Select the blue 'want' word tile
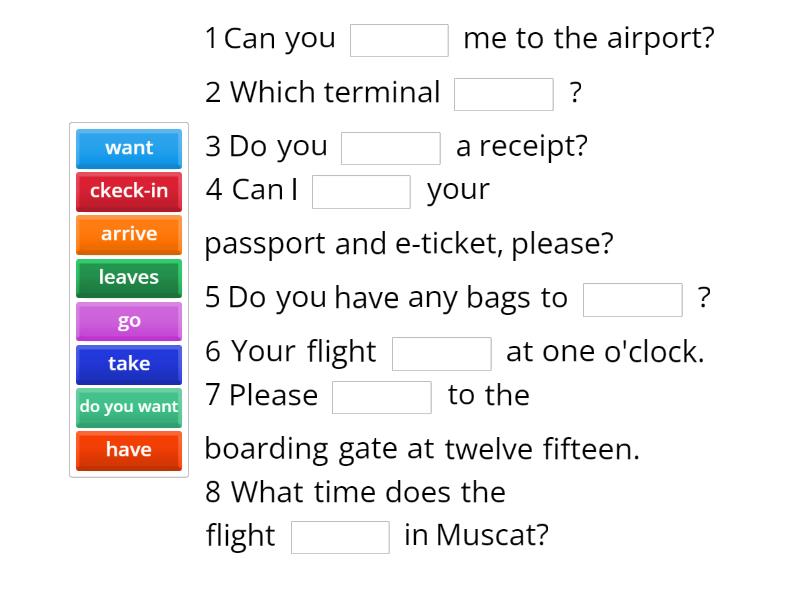 (x=129, y=148)
